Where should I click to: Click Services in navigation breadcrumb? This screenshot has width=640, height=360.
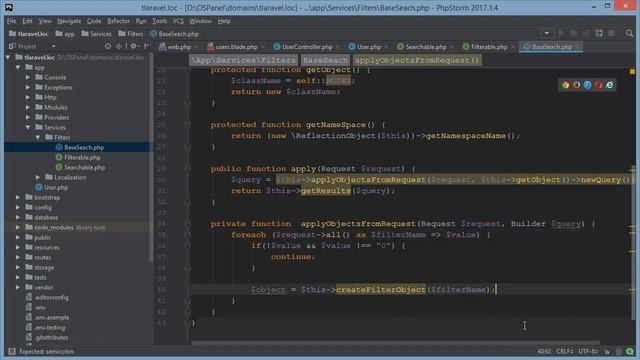click(96, 34)
